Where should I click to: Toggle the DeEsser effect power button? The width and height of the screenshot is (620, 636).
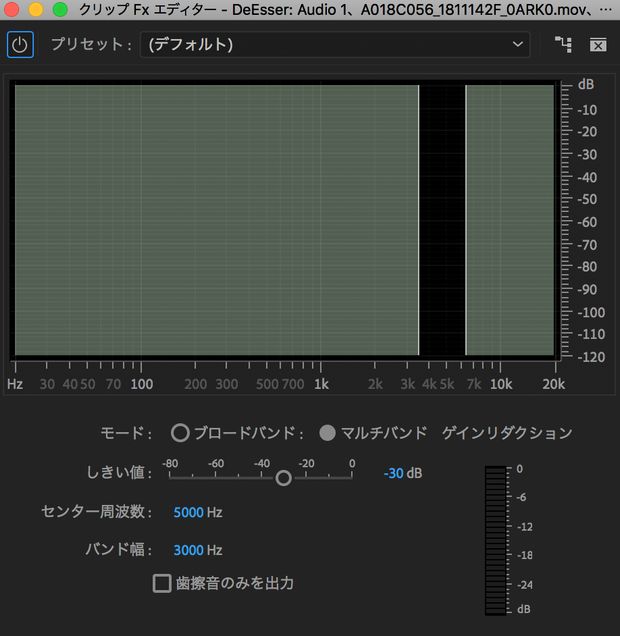tap(20, 45)
